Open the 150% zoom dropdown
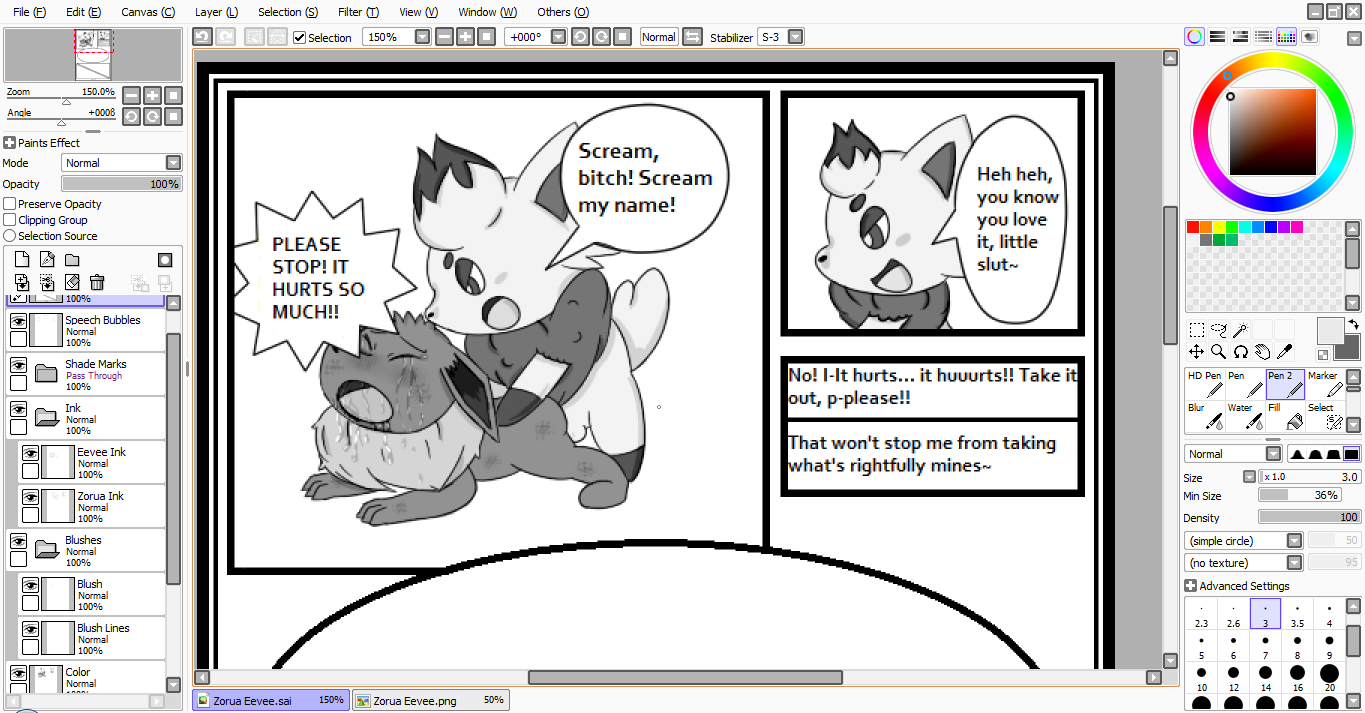 (x=422, y=37)
